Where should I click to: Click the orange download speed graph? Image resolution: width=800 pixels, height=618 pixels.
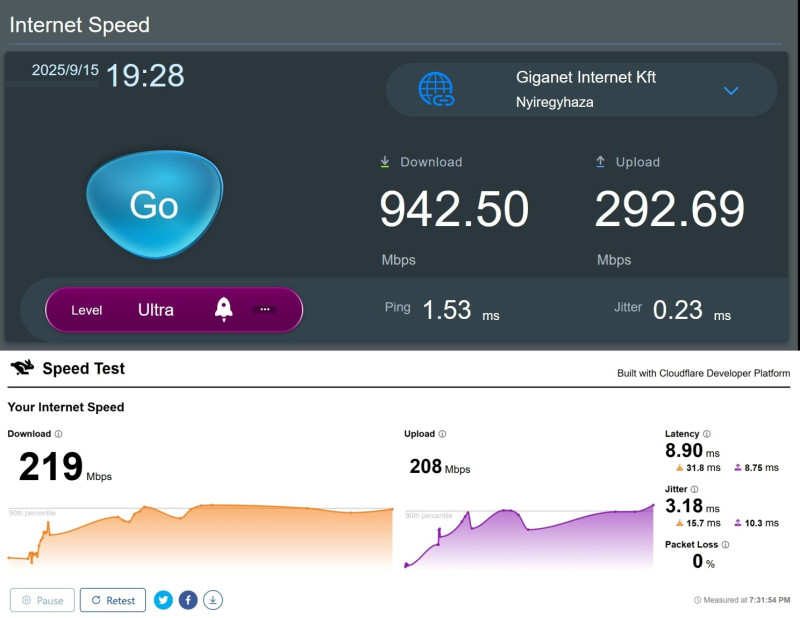point(200,536)
